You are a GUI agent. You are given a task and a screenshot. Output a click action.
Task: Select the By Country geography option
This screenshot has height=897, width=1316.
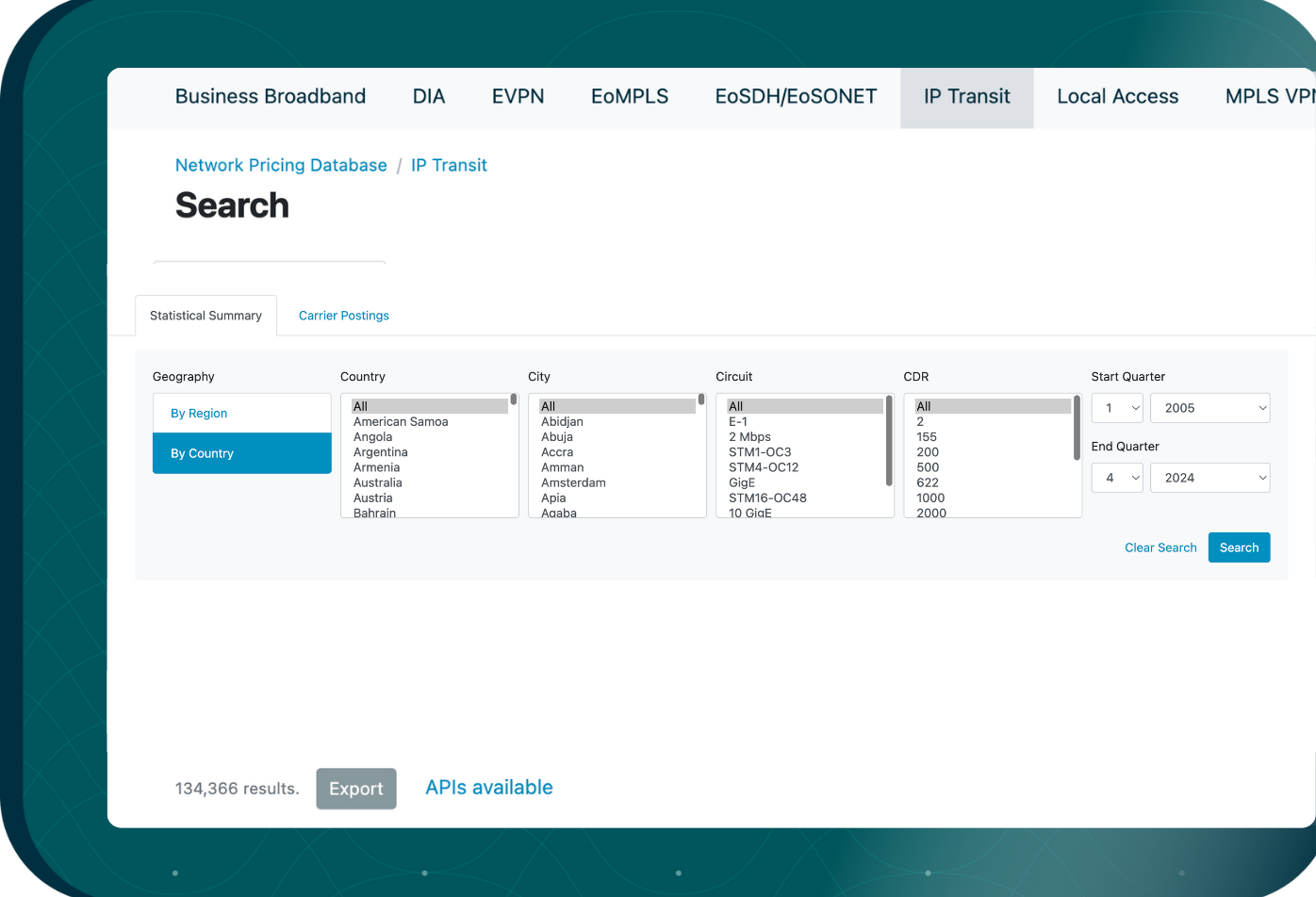click(x=202, y=452)
